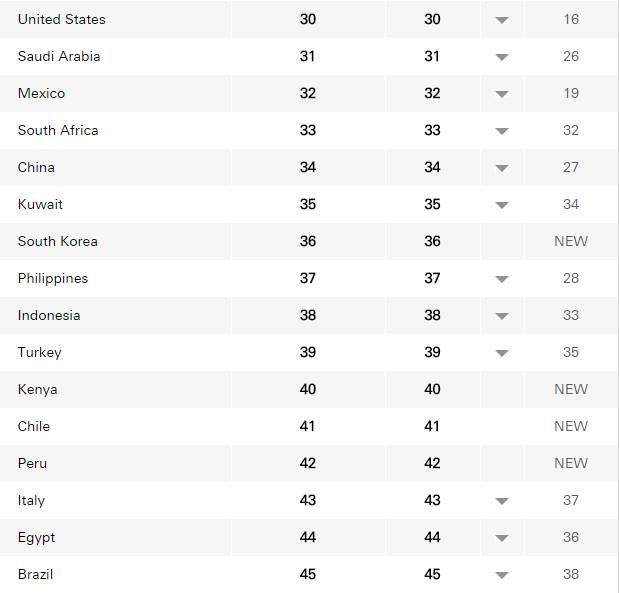Click the NEW label for South Korea
The height and width of the screenshot is (593, 619).
tap(571, 241)
